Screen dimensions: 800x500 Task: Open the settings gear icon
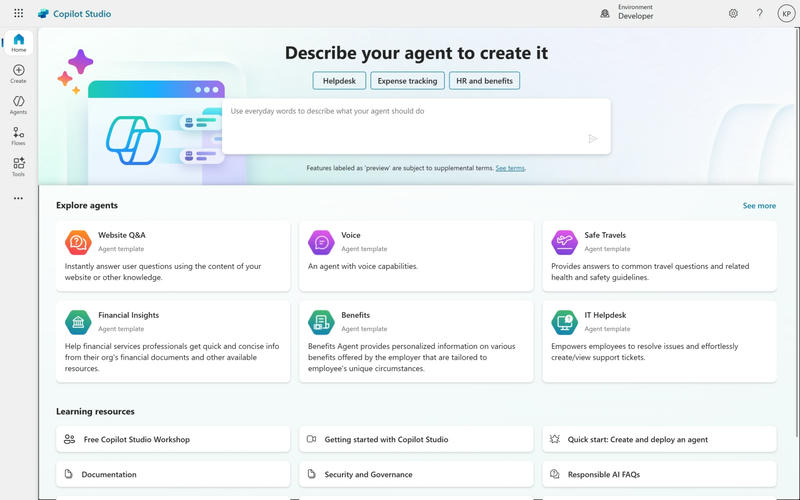[733, 13]
